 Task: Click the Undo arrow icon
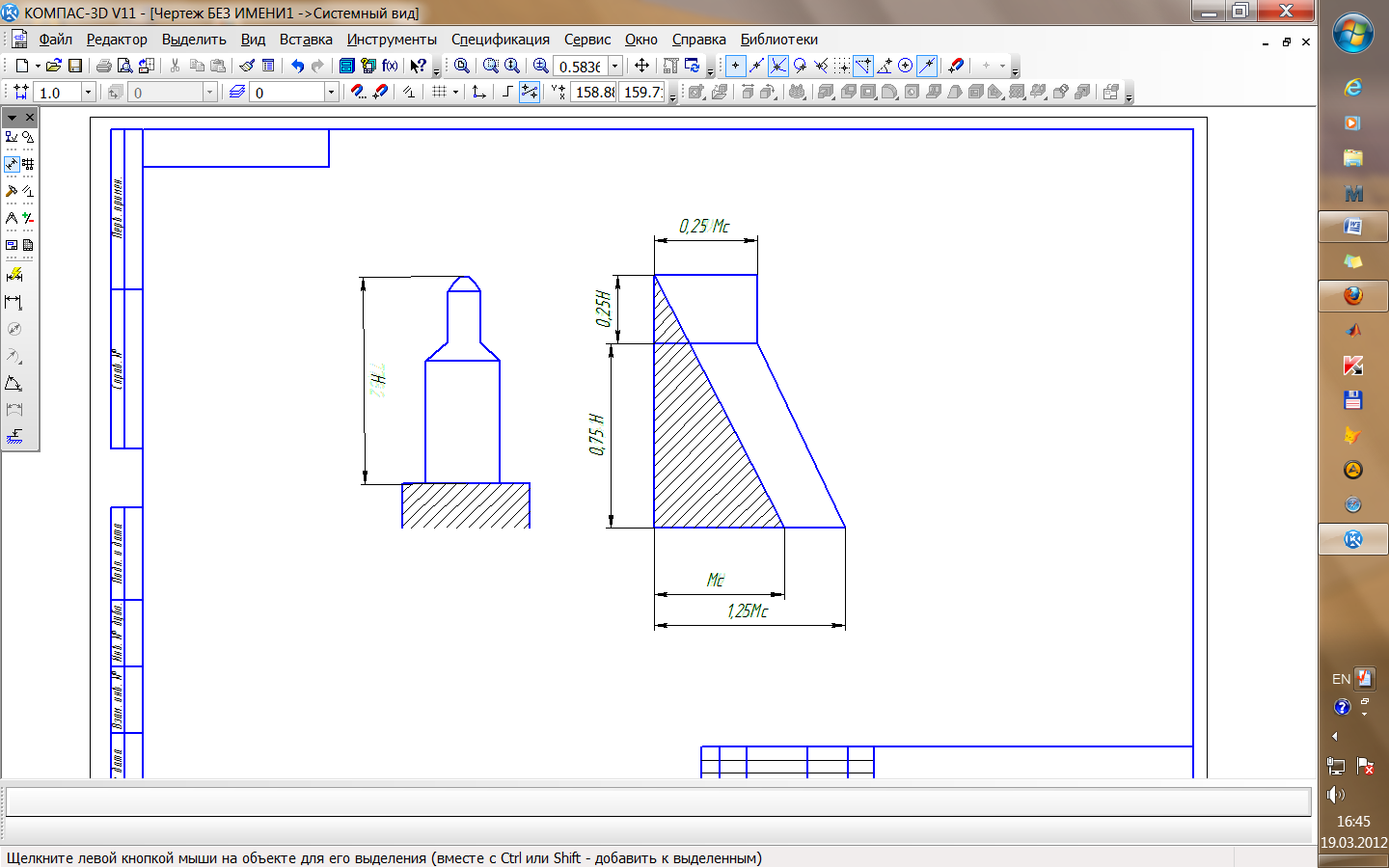pyautogui.click(x=297, y=66)
